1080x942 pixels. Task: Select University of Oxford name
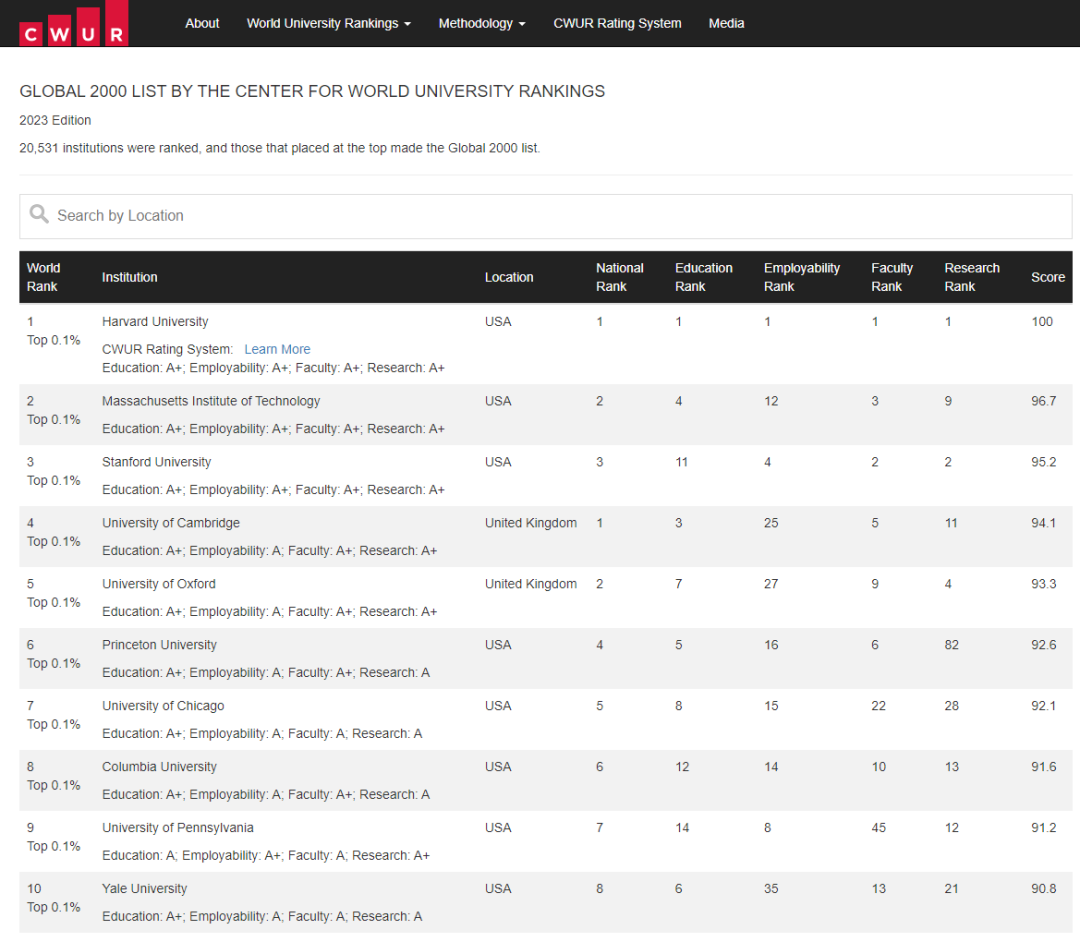click(x=158, y=584)
